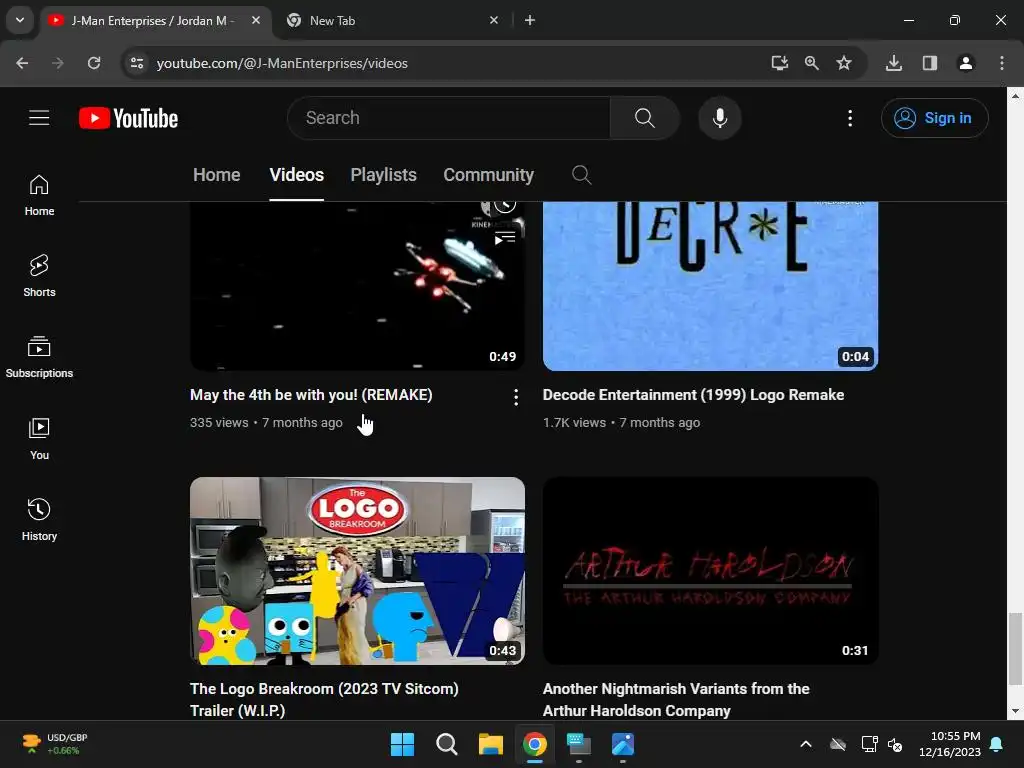This screenshot has width=1024, height=768.
Task: Add May the 4th video to queue
Action: tap(505, 238)
